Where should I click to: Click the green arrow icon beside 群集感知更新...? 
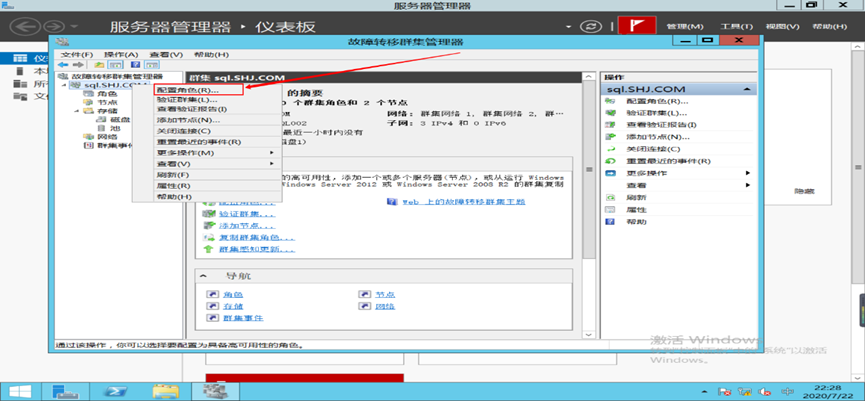click(x=209, y=249)
